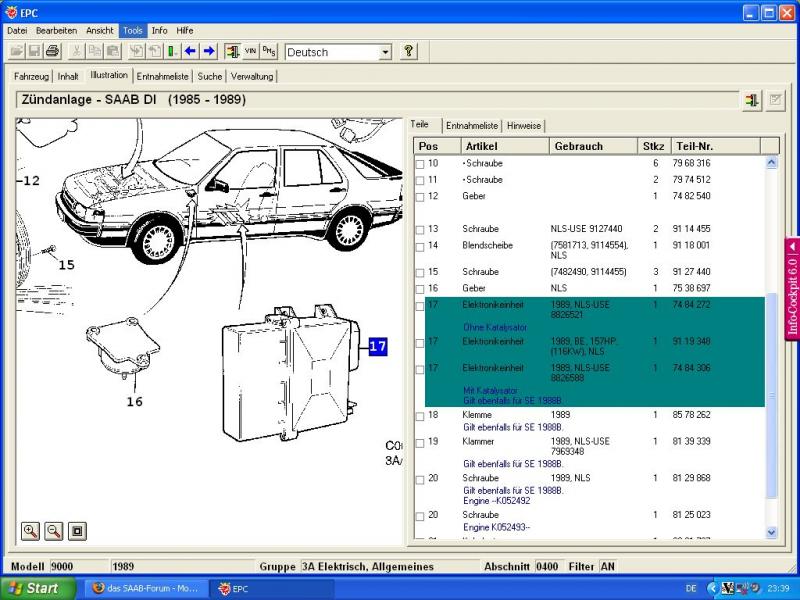This screenshot has height=600, width=800.
Task: Tick the checkbox for Elektronikeinheit part 91 19 348
Action: 420,343
